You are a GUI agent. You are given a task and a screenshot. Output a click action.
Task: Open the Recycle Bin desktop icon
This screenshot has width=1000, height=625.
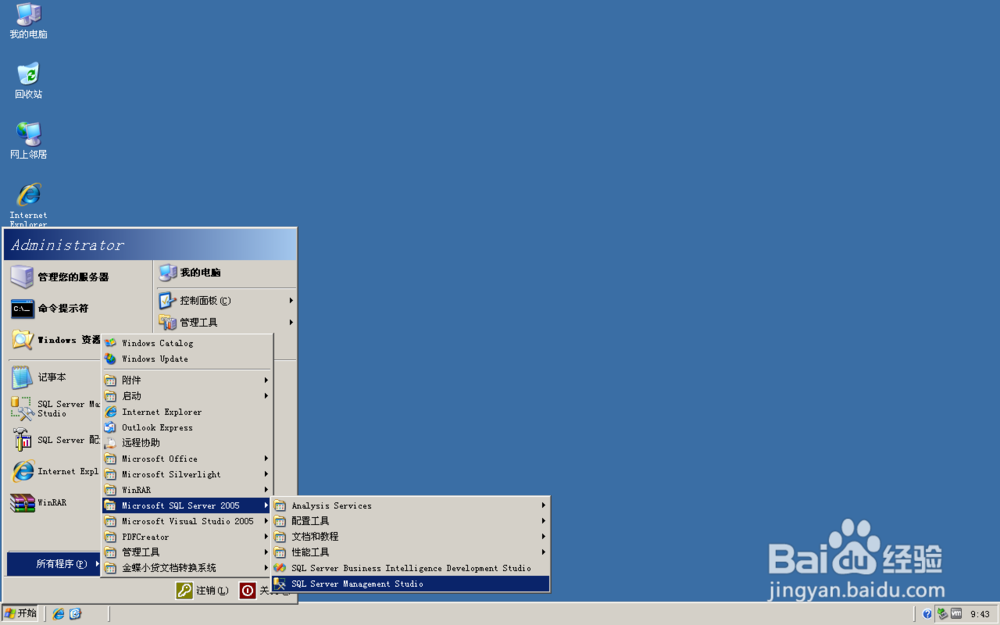28,81
